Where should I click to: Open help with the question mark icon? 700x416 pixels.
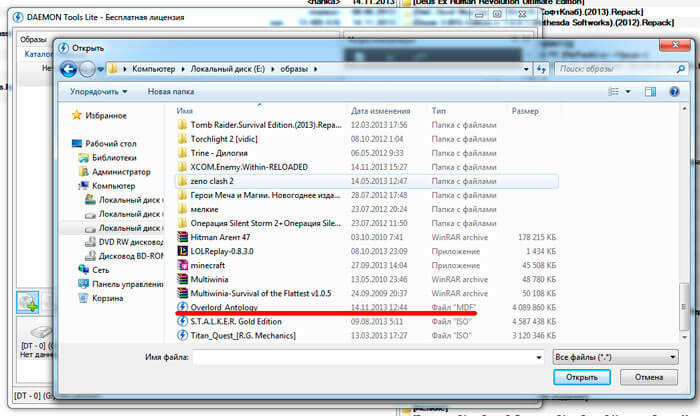pyautogui.click(x=674, y=92)
